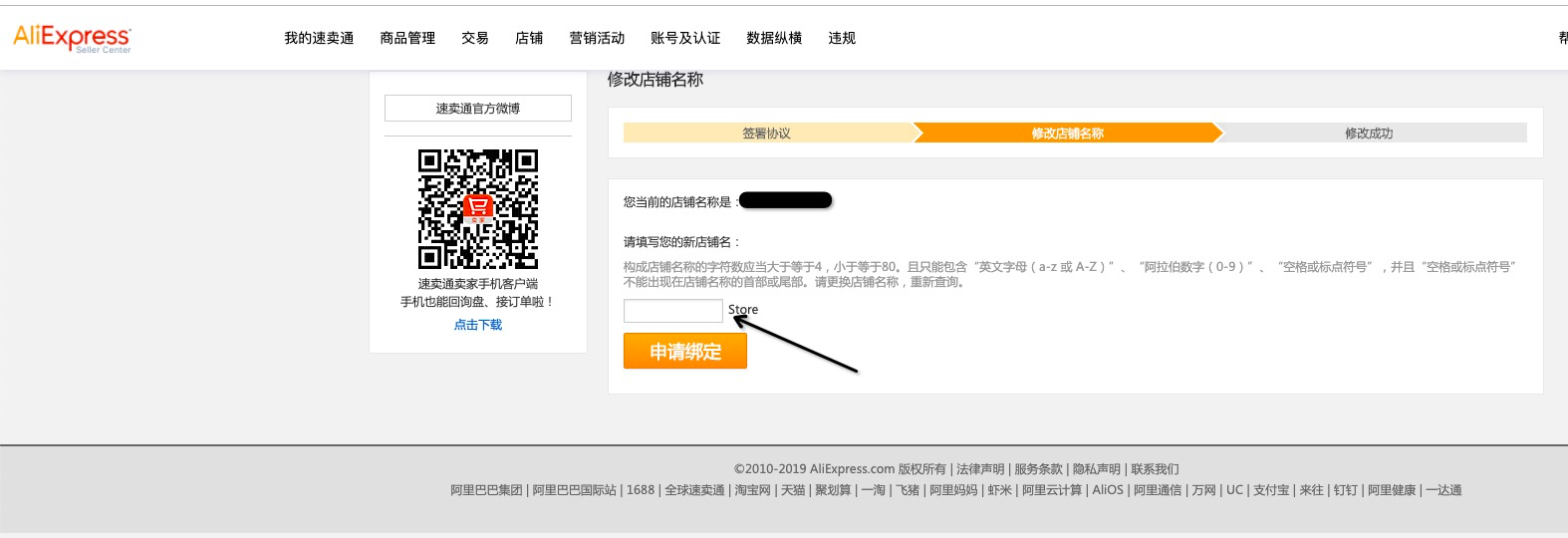Open the AliOS footer link

click(x=1108, y=490)
